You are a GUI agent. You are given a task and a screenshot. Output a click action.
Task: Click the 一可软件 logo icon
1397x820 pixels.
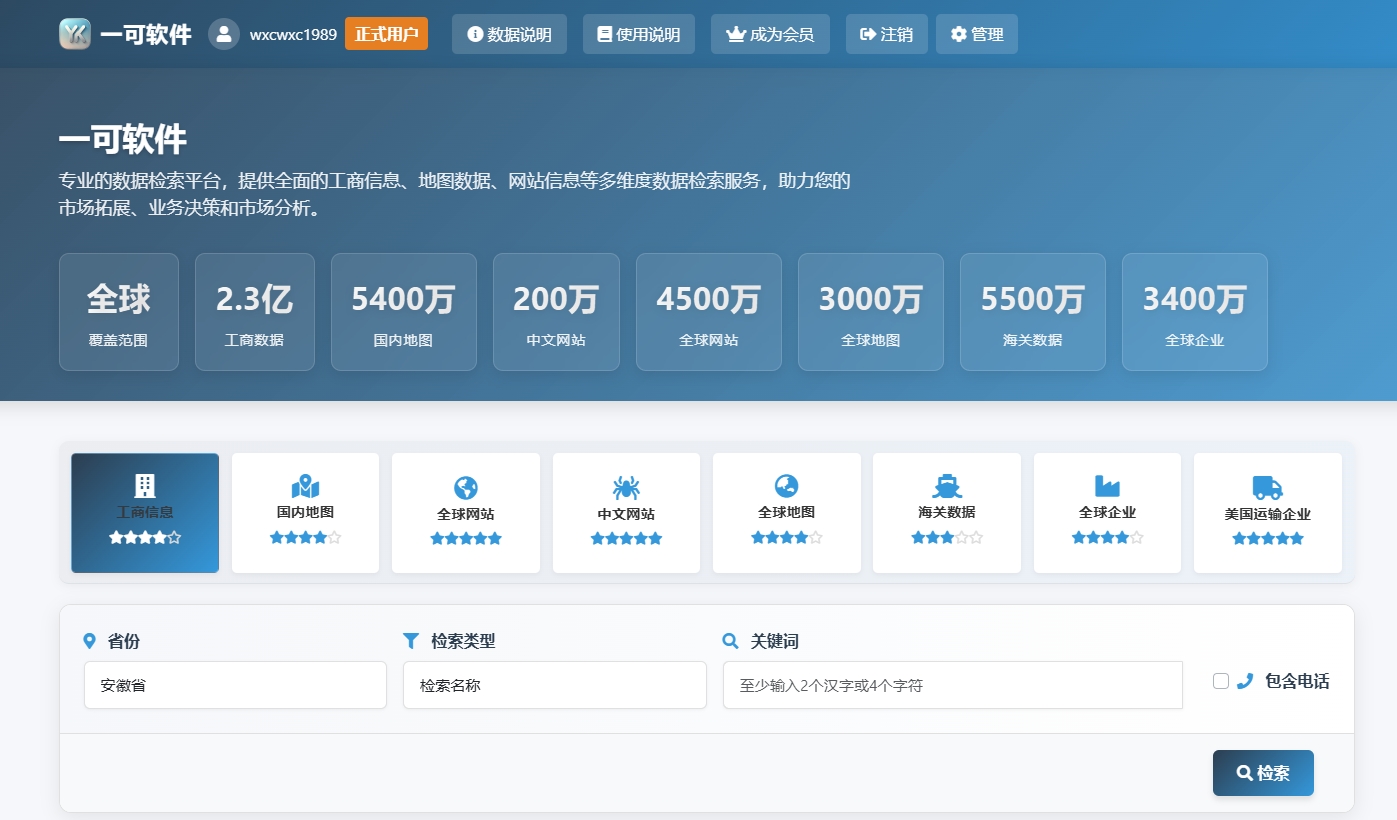(x=75, y=34)
